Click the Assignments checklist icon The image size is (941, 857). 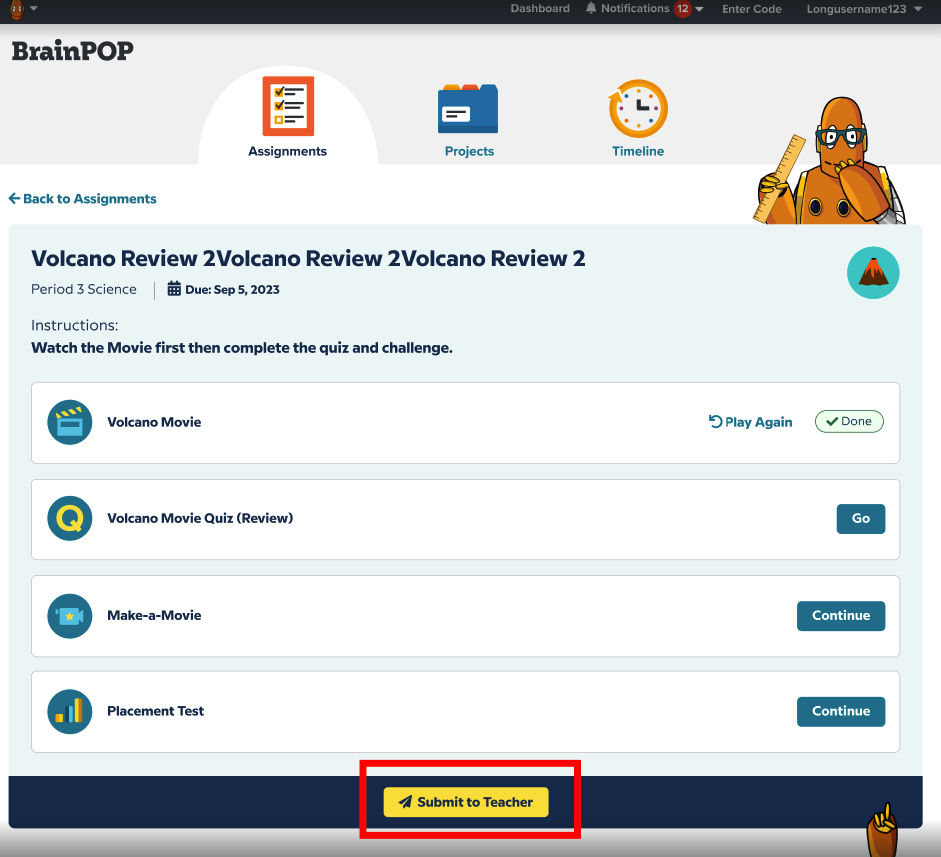288,106
